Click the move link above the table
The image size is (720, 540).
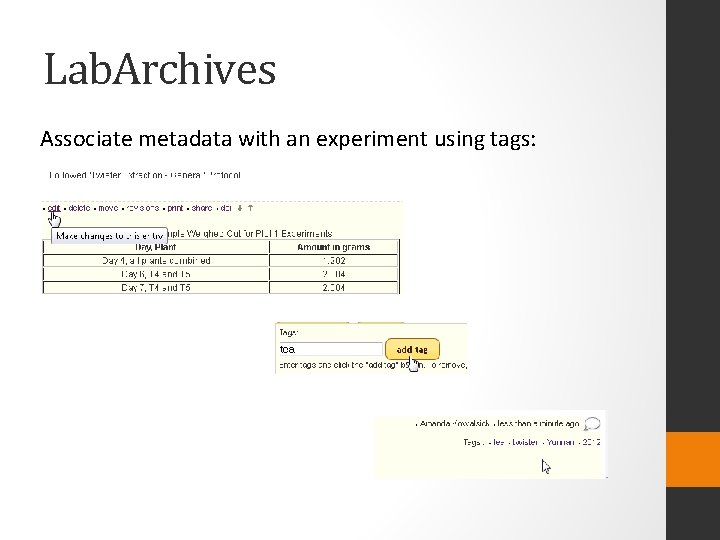[108, 208]
